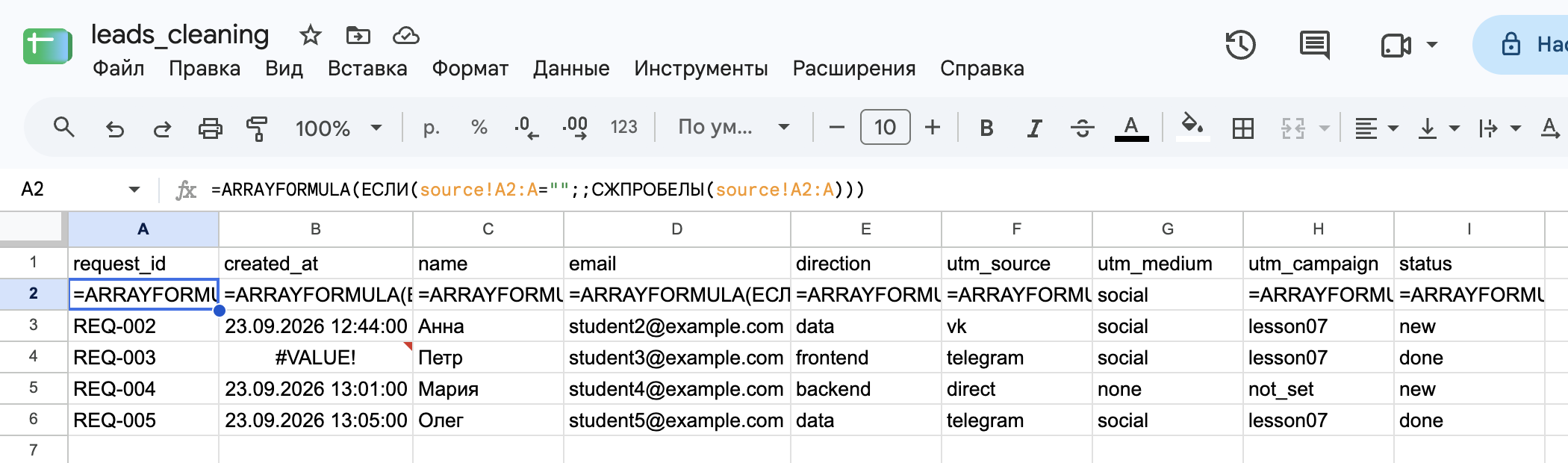Expand merge cells options arrow
Viewport: 1568px width, 463px height.
click(x=1324, y=128)
